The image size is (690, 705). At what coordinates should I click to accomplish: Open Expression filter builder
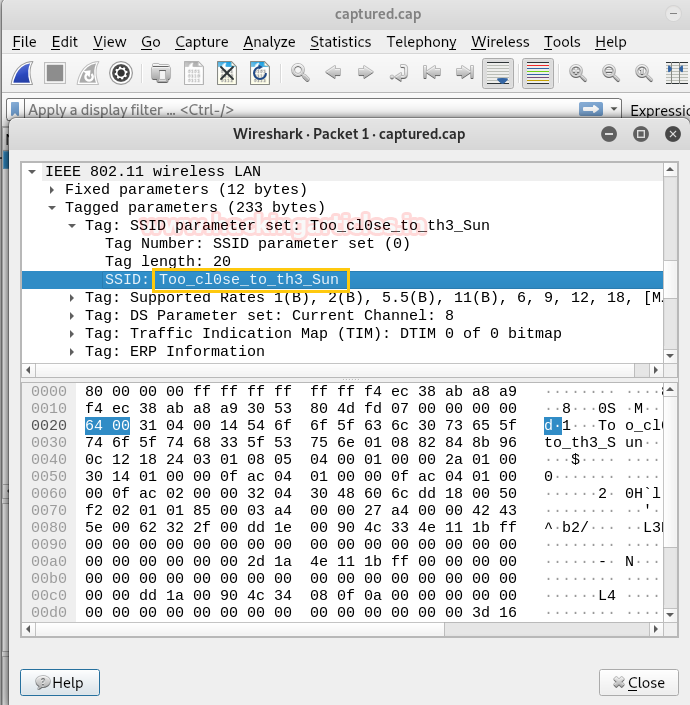tap(659, 110)
